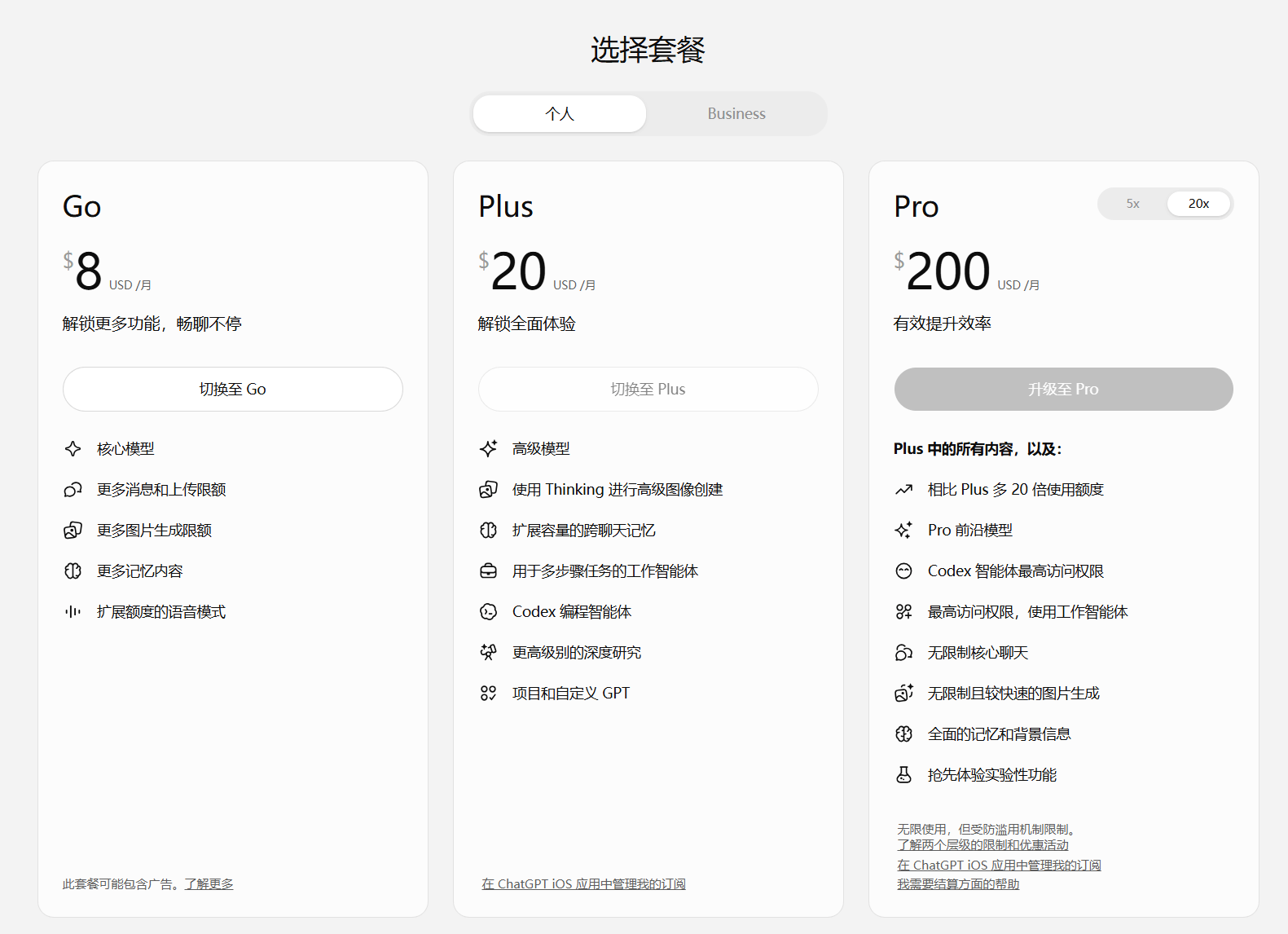The image size is (1288, 934).
Task: Click the flask icon beside 抢先体验实验性功能
Action: [x=903, y=775]
